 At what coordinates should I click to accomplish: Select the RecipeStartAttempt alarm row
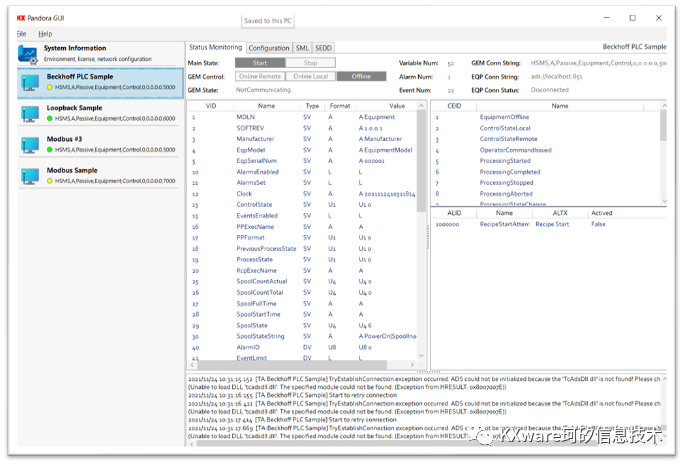point(548,224)
